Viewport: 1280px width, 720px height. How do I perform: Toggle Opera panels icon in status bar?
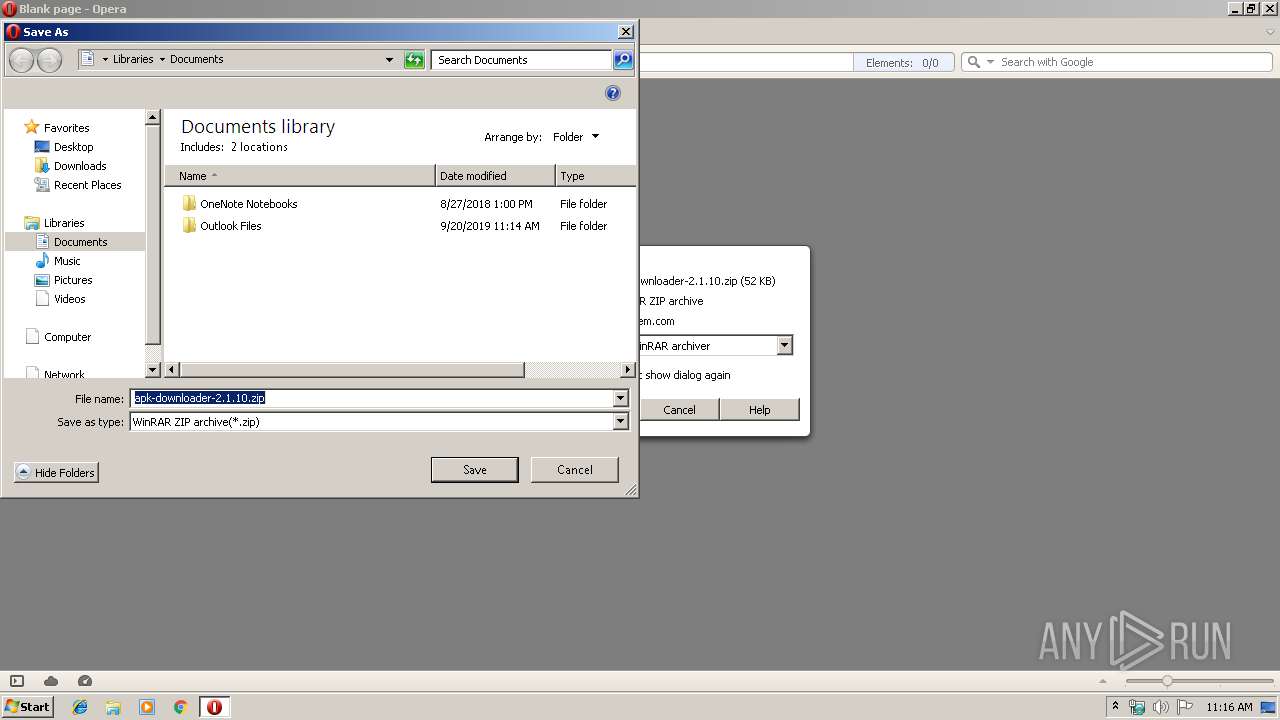pyautogui.click(x=16, y=681)
